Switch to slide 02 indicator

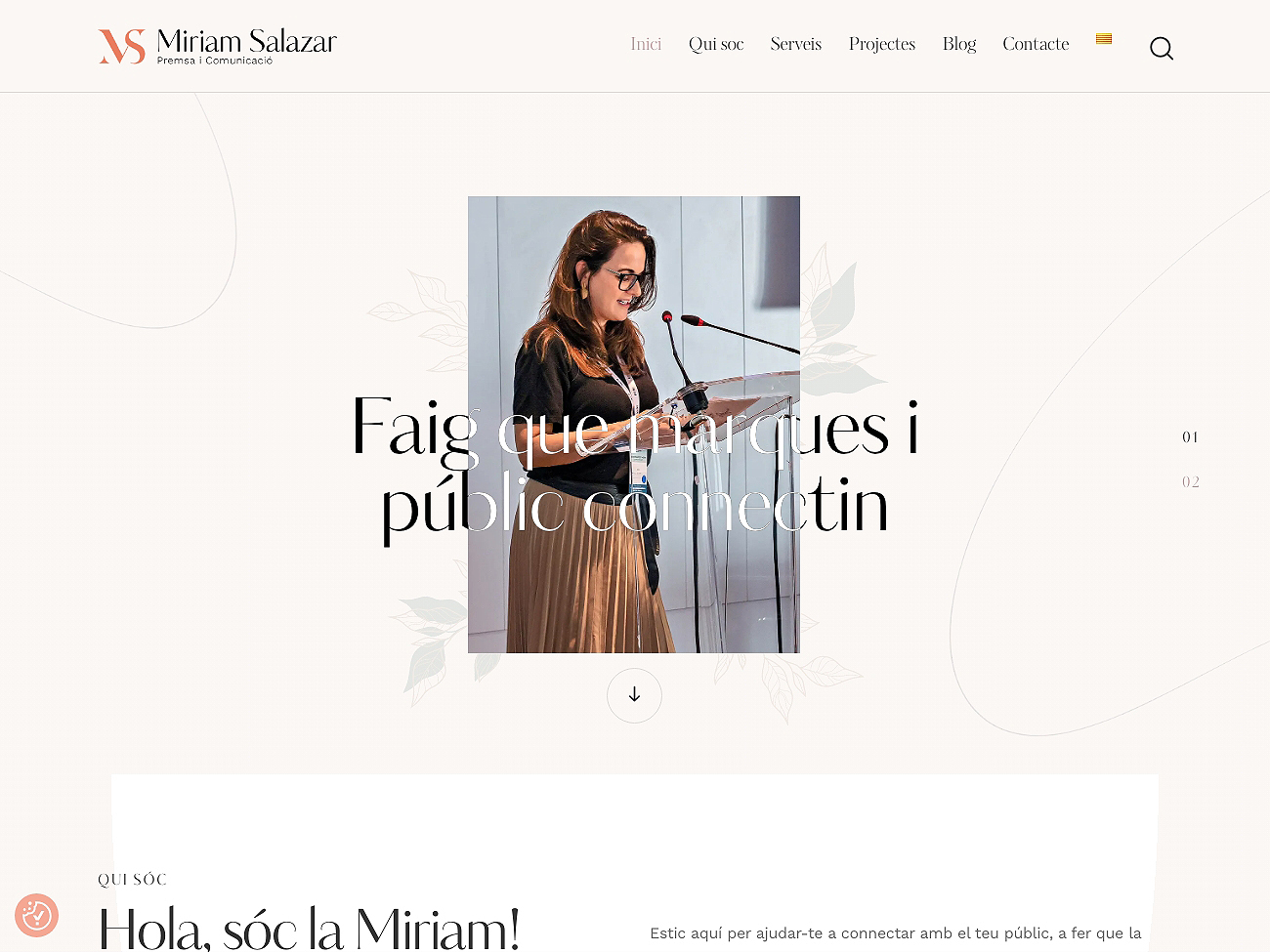point(1190,482)
